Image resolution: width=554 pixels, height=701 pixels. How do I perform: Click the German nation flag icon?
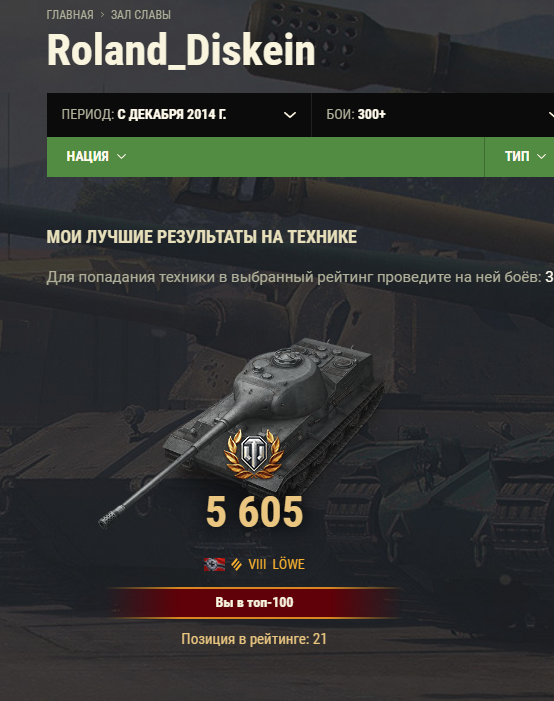pyautogui.click(x=215, y=564)
